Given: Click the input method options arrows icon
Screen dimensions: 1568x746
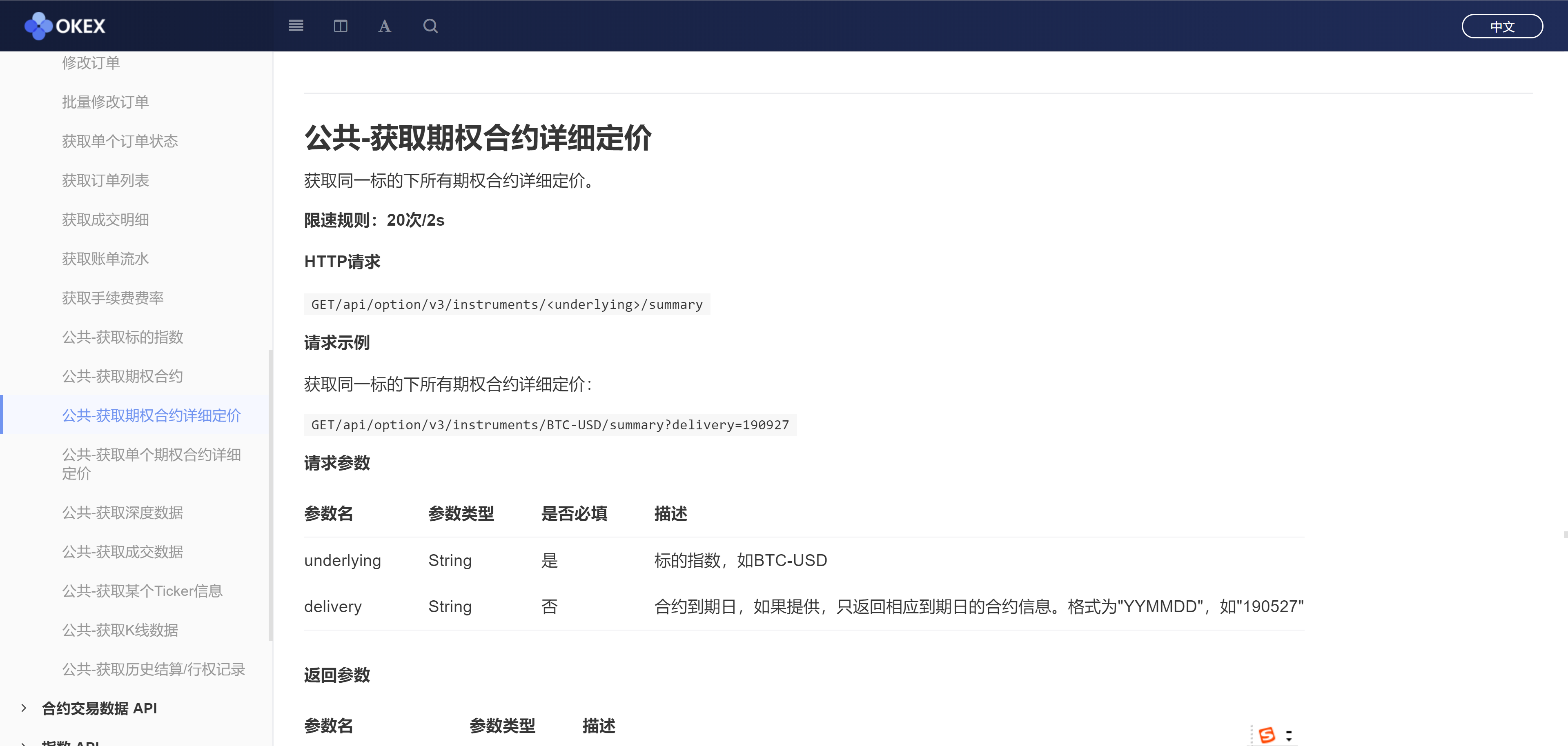Looking at the screenshot, I should pos(1289,735).
